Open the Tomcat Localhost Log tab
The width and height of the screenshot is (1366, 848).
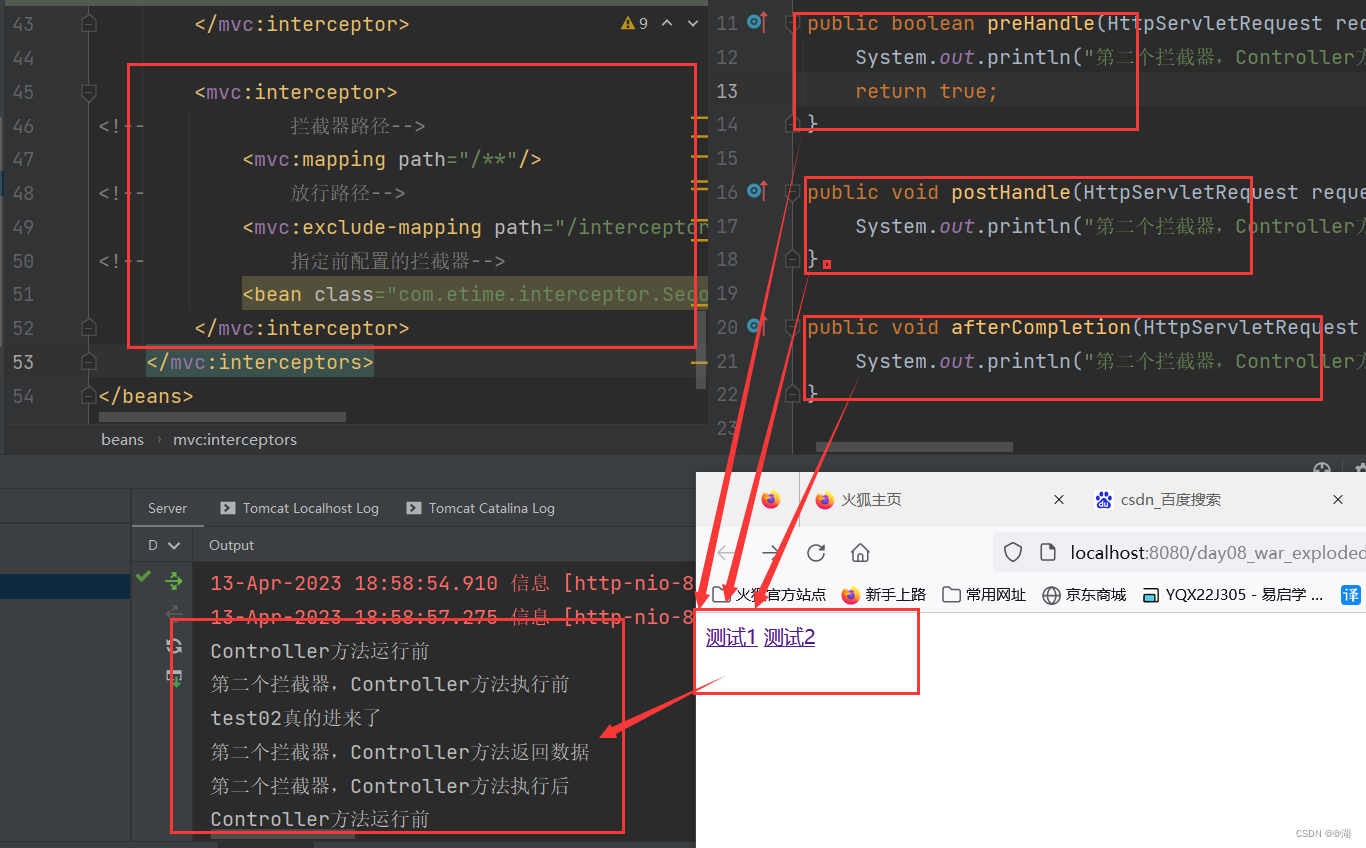299,508
